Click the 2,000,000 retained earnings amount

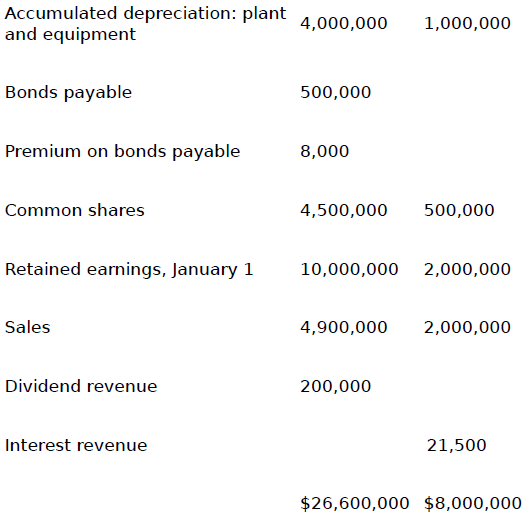[467, 269]
